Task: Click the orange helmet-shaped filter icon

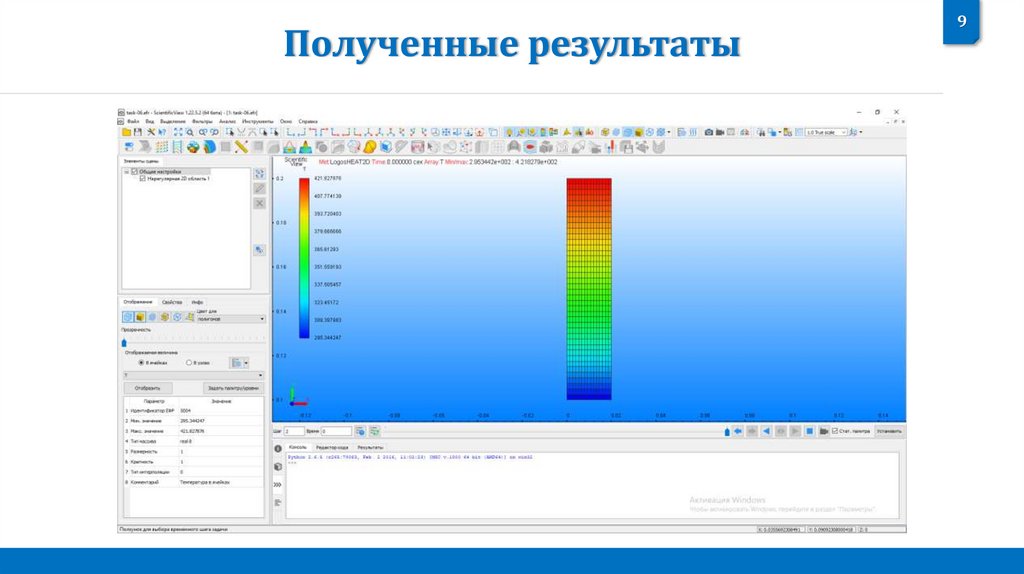Action: (370, 147)
